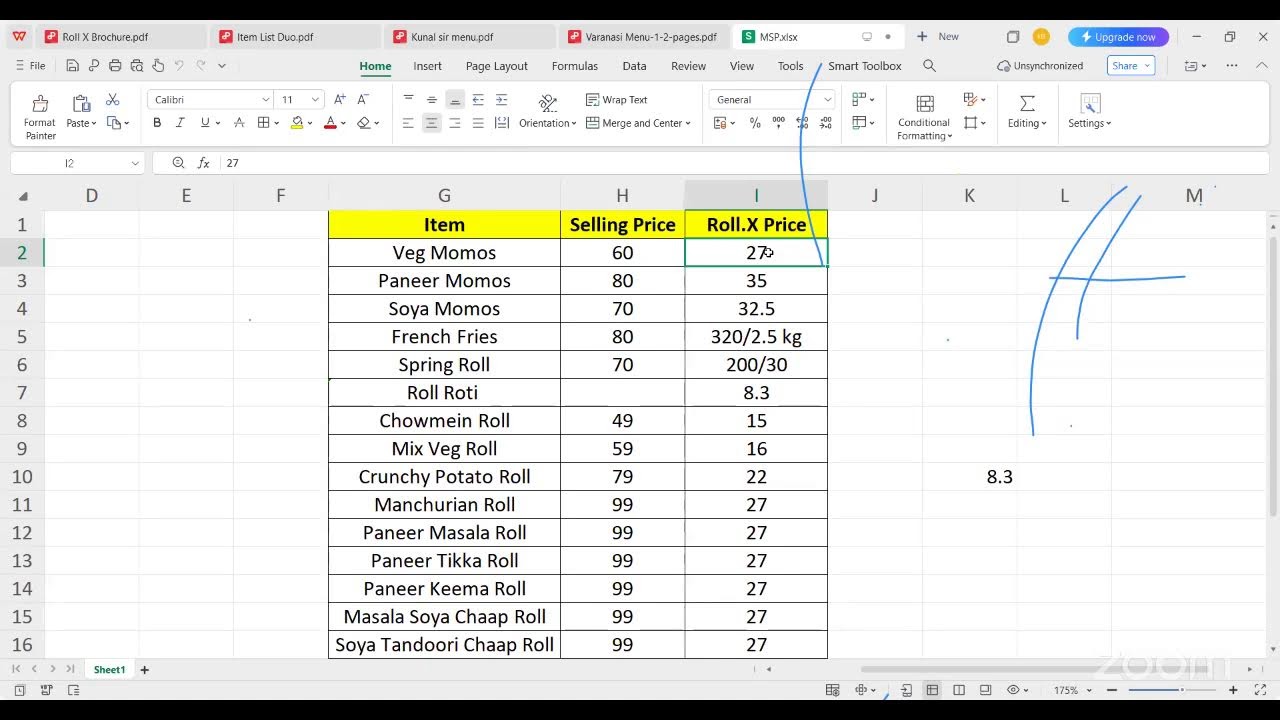The height and width of the screenshot is (720, 1280).
Task: Open the font name Calibri dropdown
Action: click(266, 100)
